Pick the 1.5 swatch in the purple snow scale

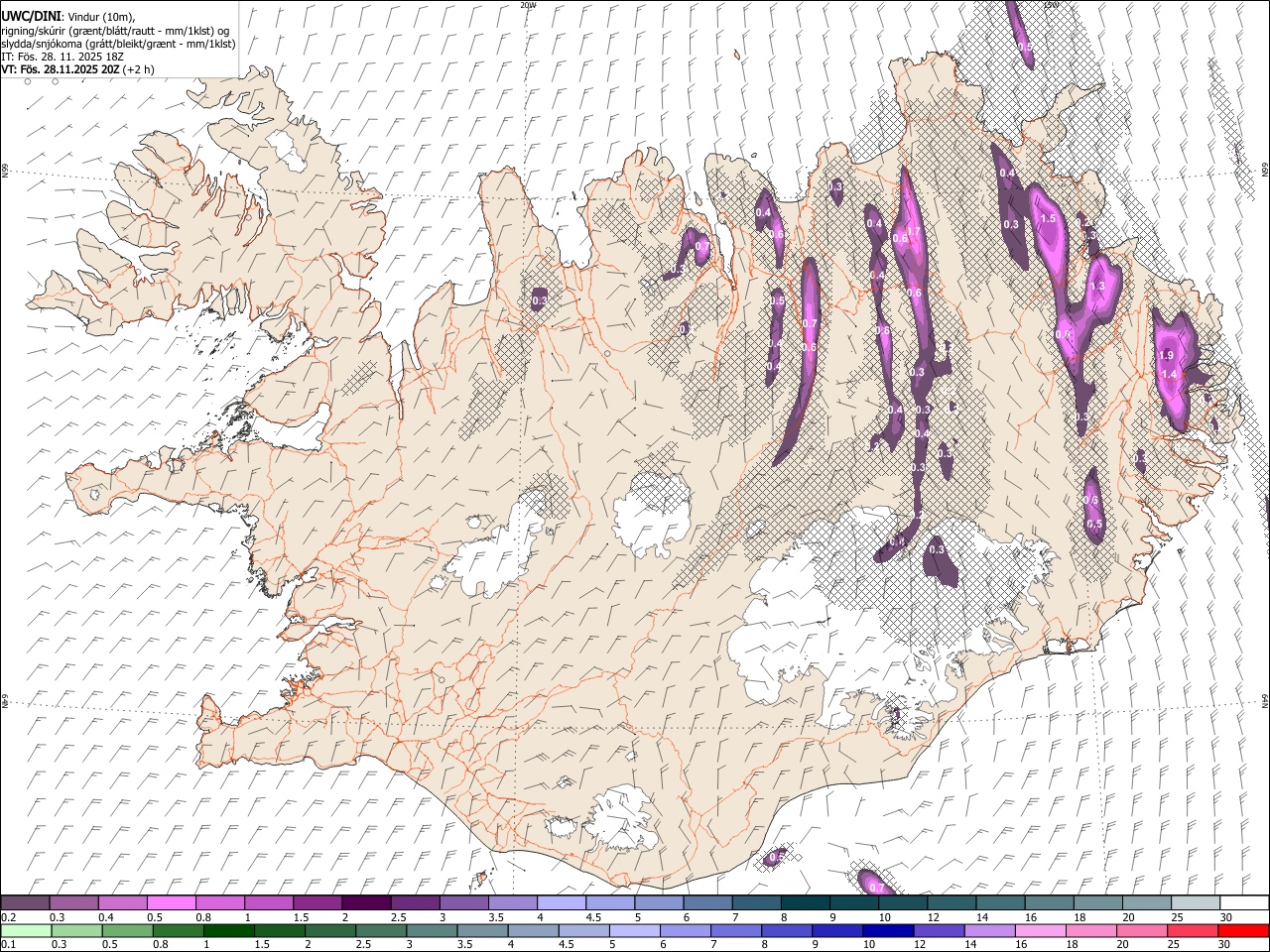click(317, 903)
